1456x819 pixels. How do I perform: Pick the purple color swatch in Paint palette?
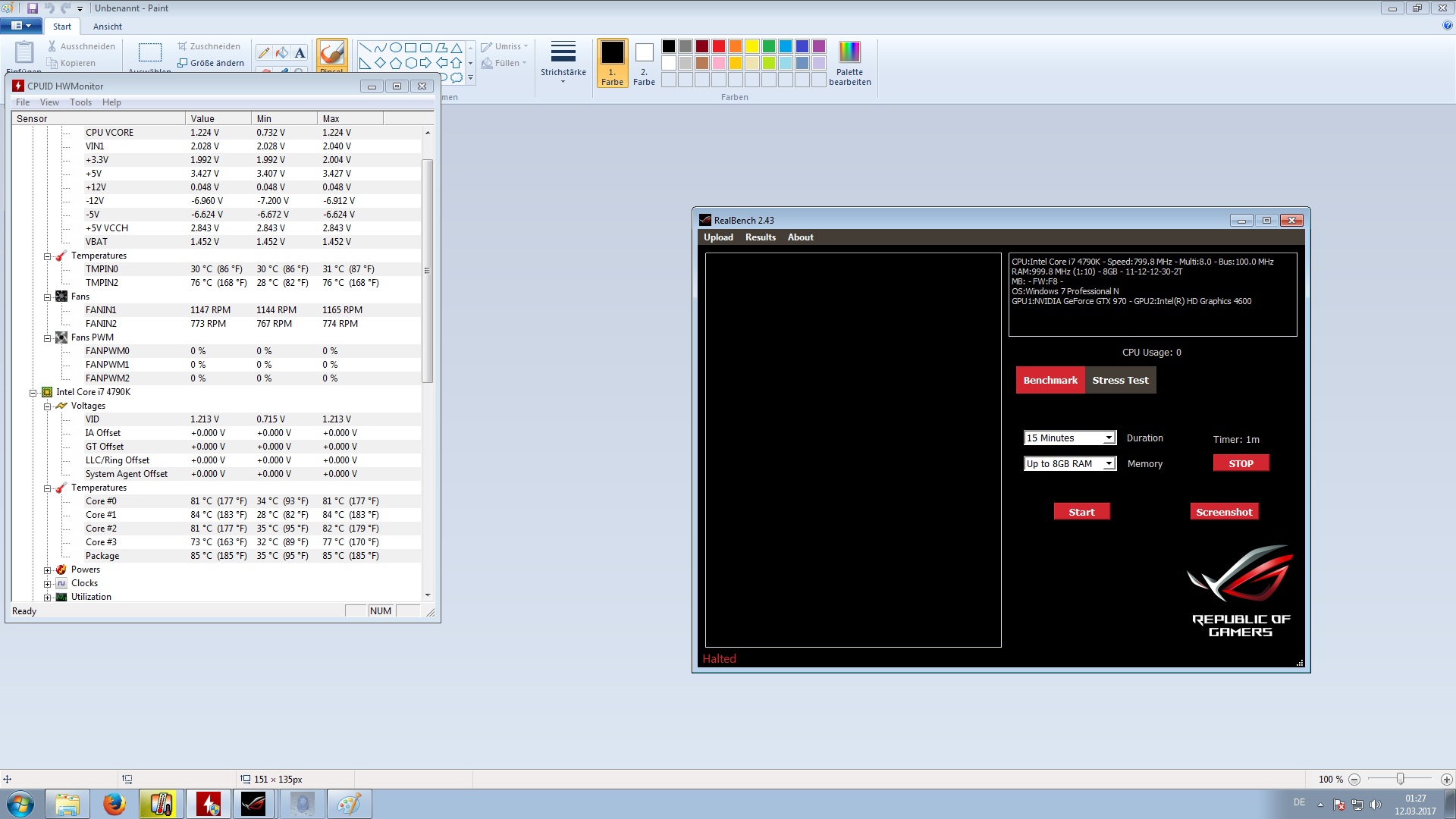(819, 46)
